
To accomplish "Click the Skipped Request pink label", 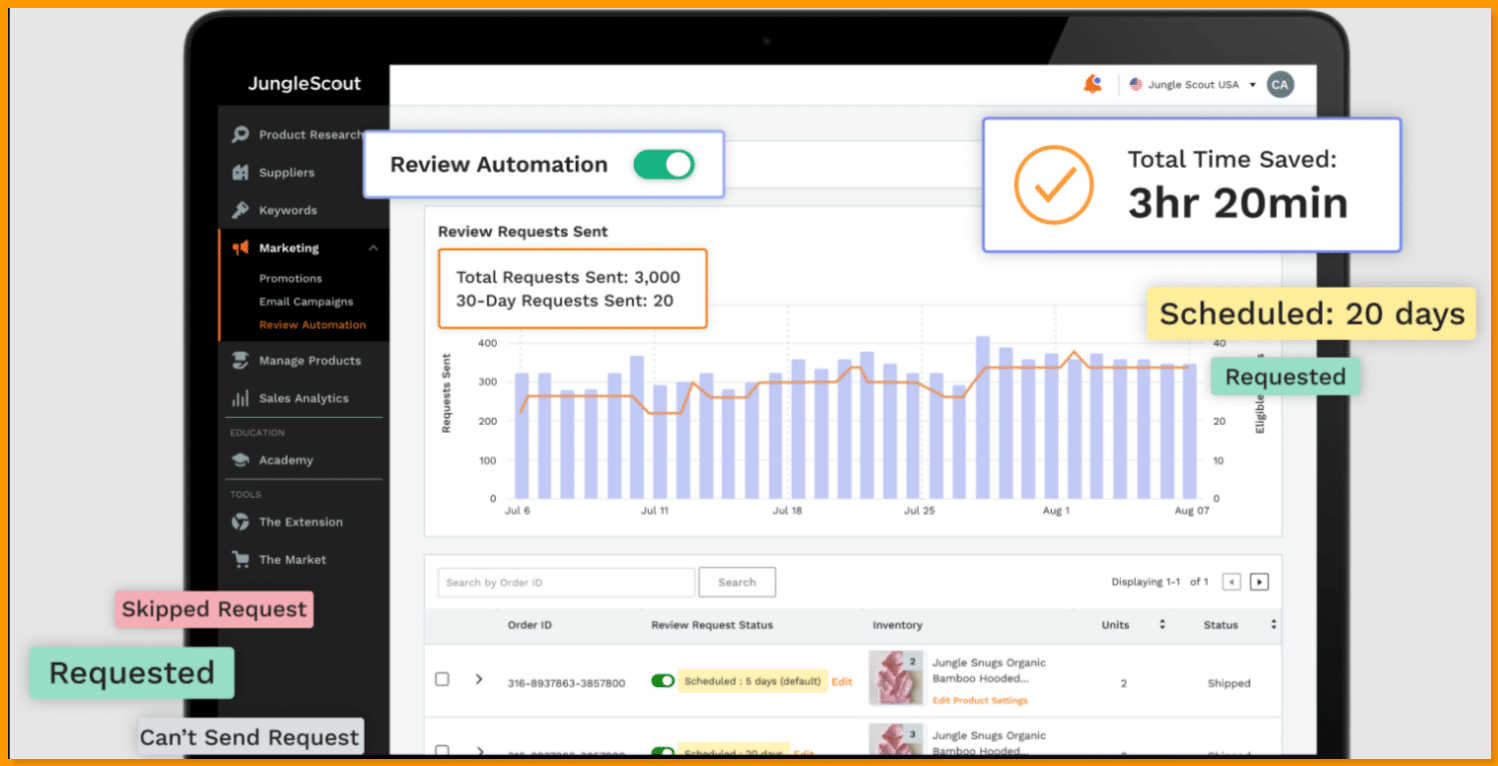I will (x=214, y=609).
